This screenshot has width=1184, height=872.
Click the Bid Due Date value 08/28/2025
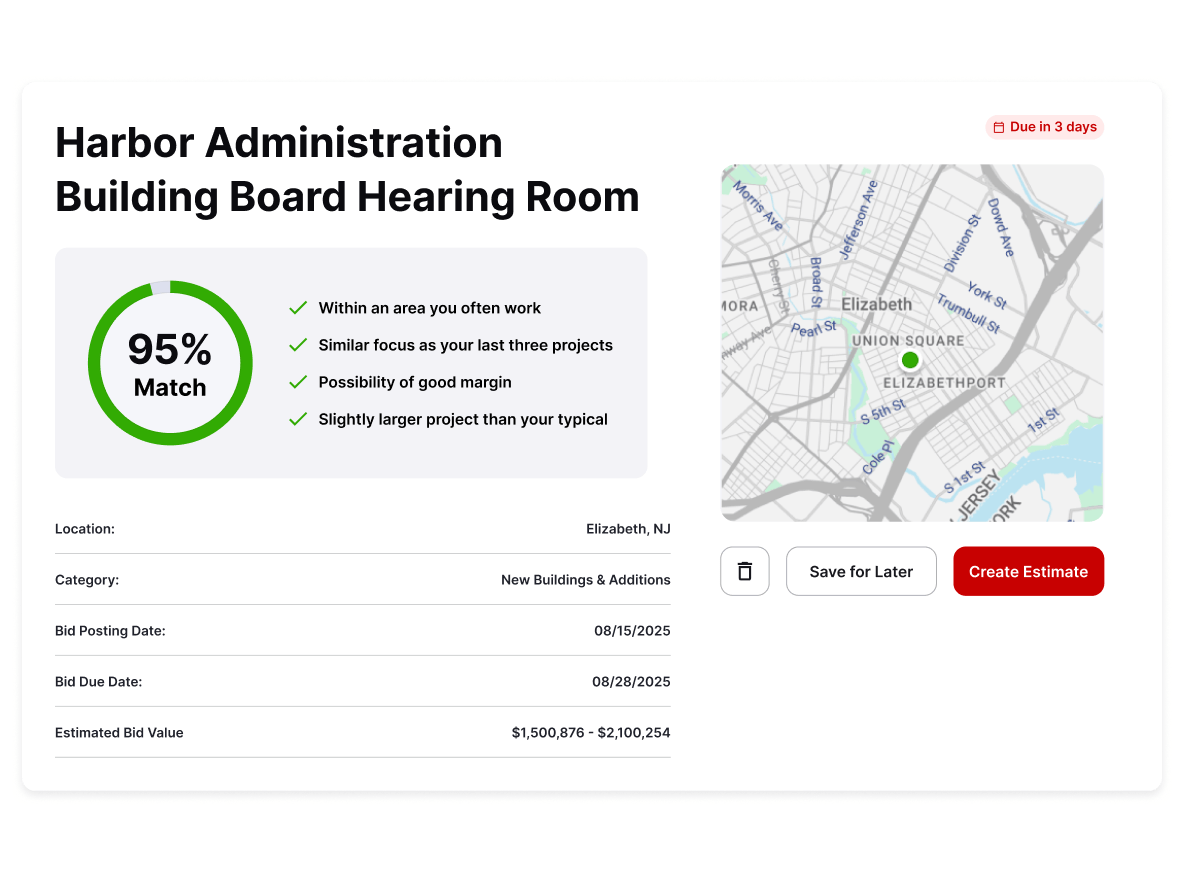tap(631, 682)
